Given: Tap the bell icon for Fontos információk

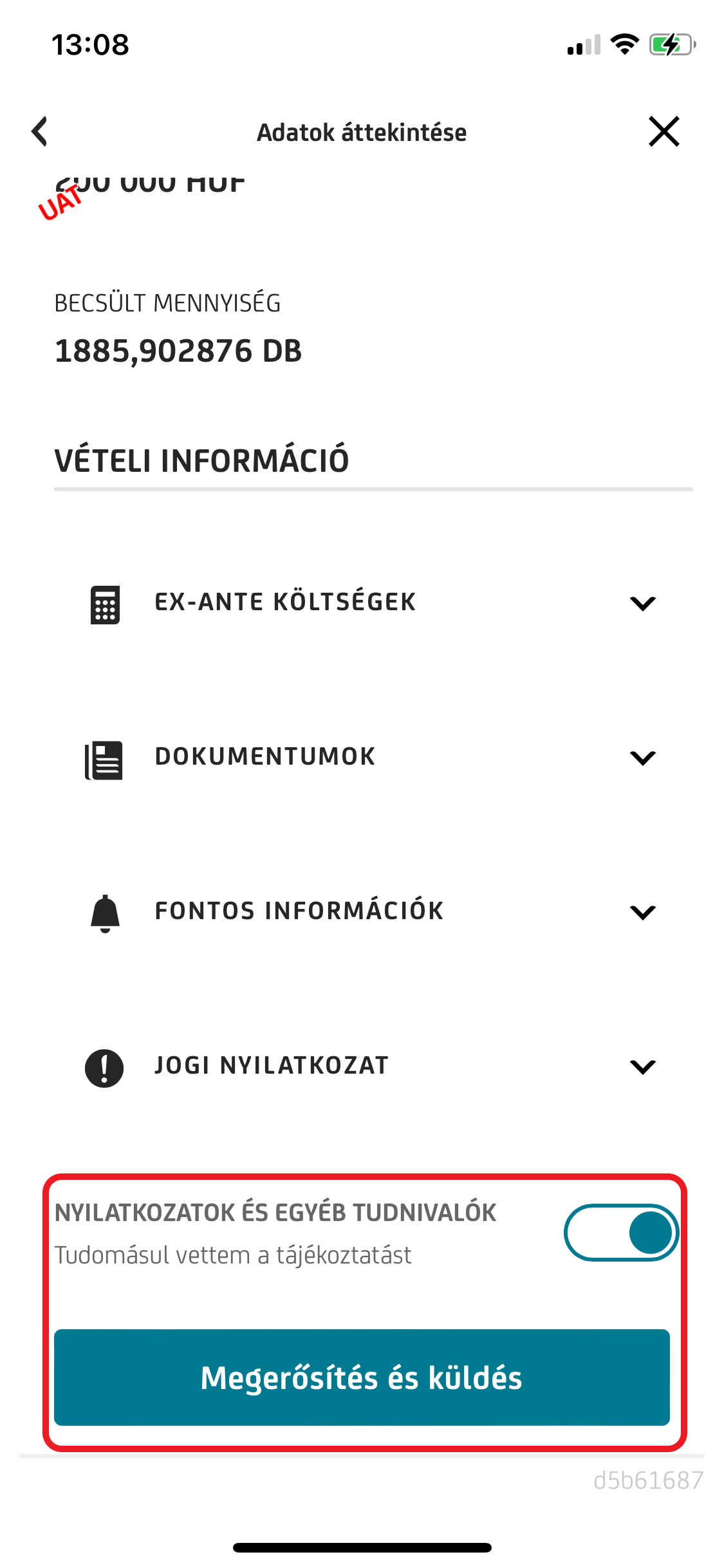Looking at the screenshot, I should [105, 913].
